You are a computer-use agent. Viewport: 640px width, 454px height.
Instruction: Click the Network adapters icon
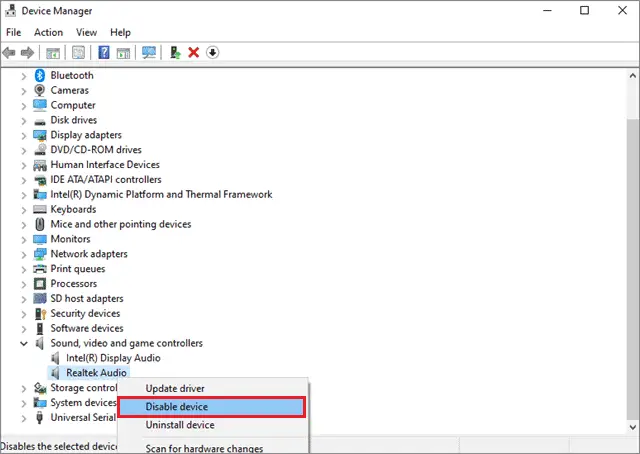pyautogui.click(x=40, y=254)
